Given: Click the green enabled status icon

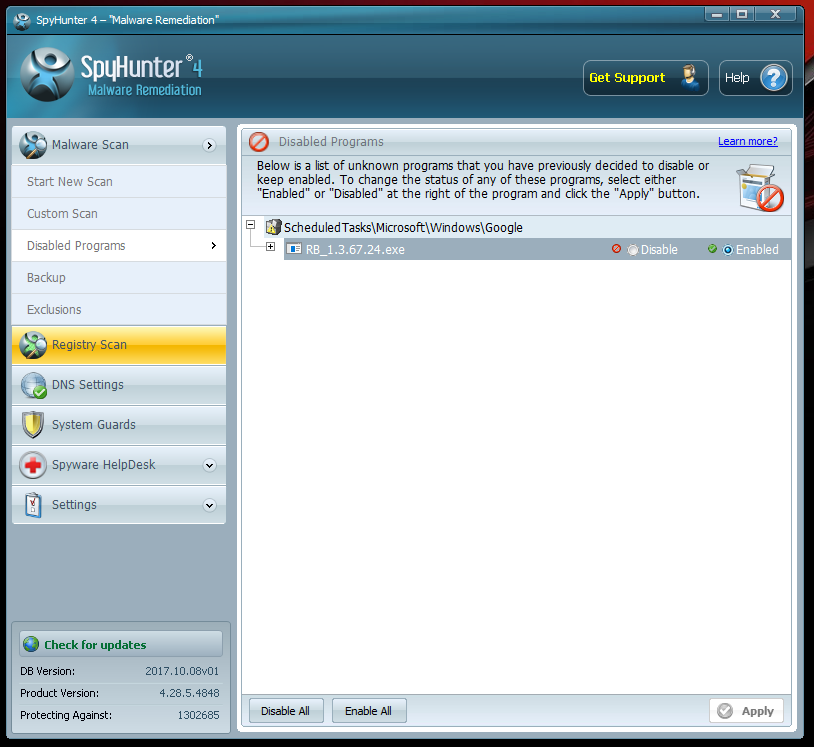Looking at the screenshot, I should coord(712,249).
